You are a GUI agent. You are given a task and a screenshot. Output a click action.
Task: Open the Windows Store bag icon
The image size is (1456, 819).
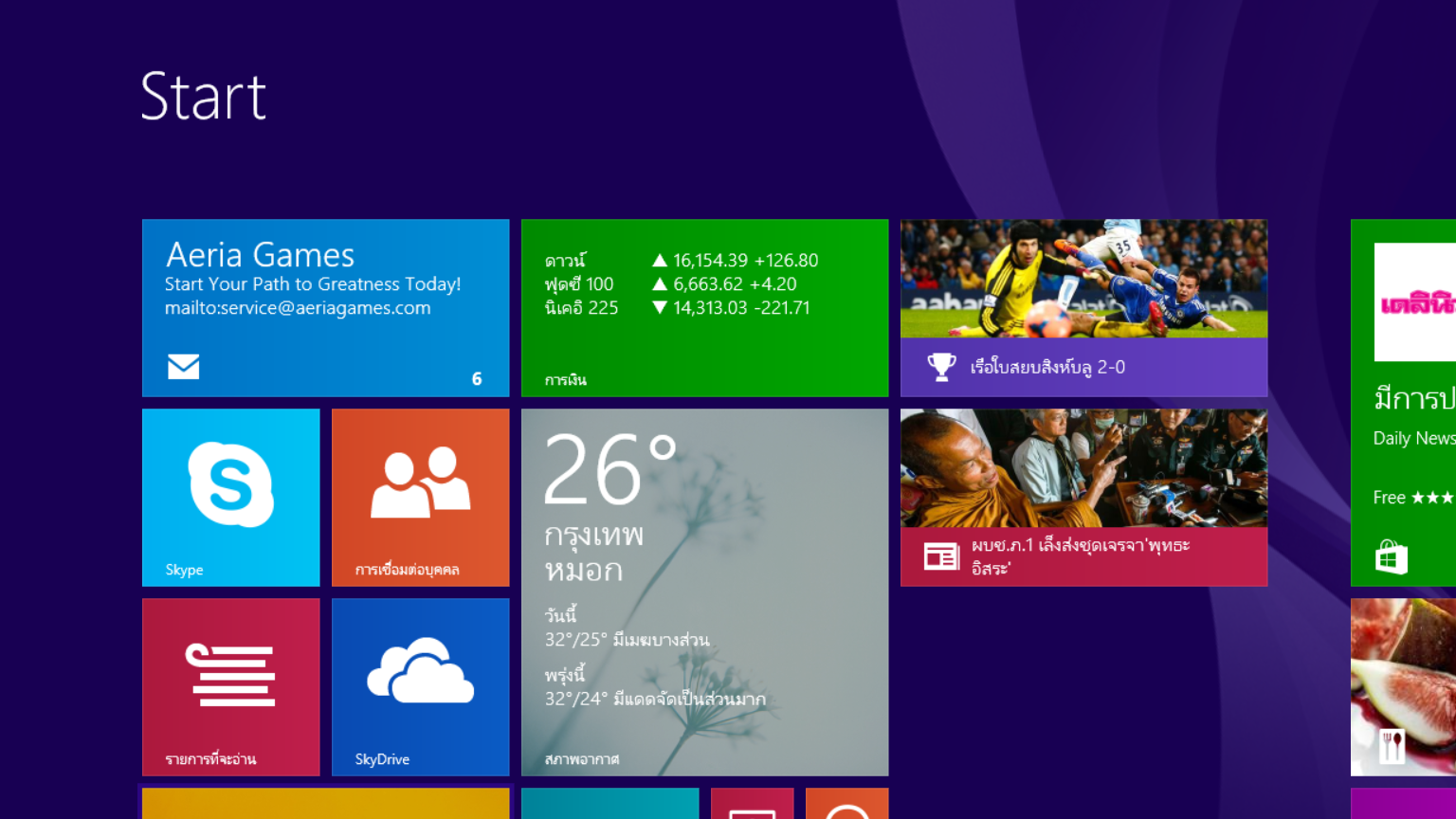click(x=1392, y=556)
